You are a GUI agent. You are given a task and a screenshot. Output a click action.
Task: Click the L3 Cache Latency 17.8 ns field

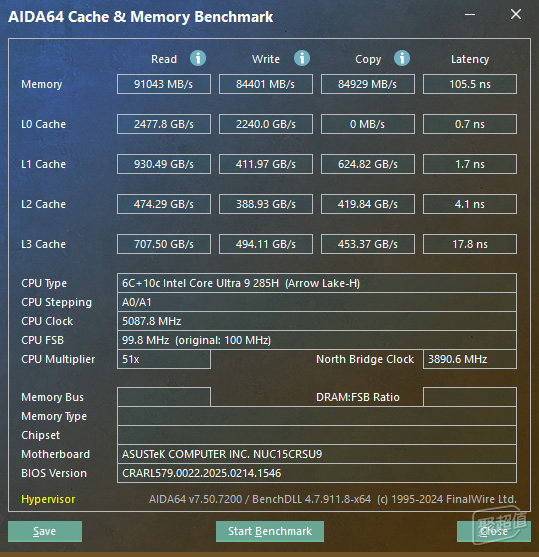point(470,244)
